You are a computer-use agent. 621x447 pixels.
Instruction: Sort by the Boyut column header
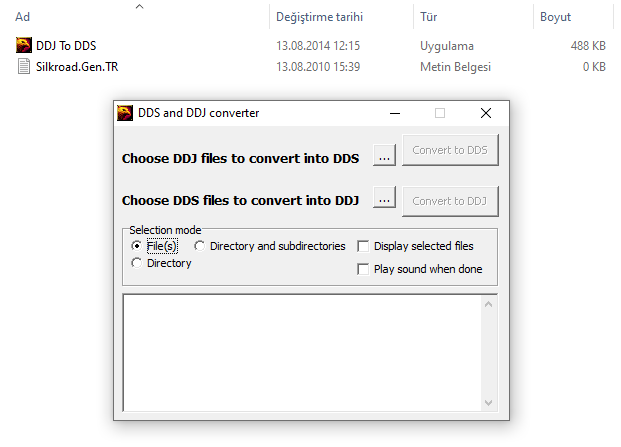pyautogui.click(x=555, y=17)
